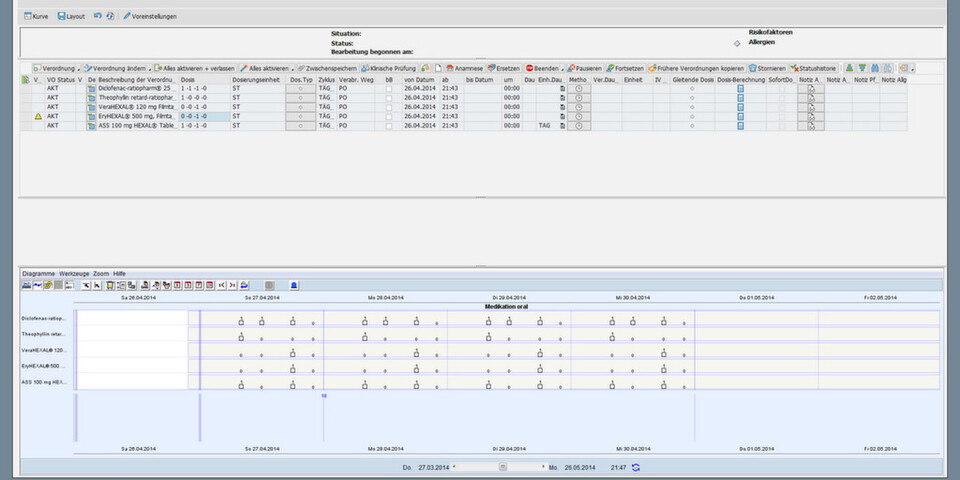Click the blank document icon in toolbar
Screen dimensions: 960x480
pos(438,68)
